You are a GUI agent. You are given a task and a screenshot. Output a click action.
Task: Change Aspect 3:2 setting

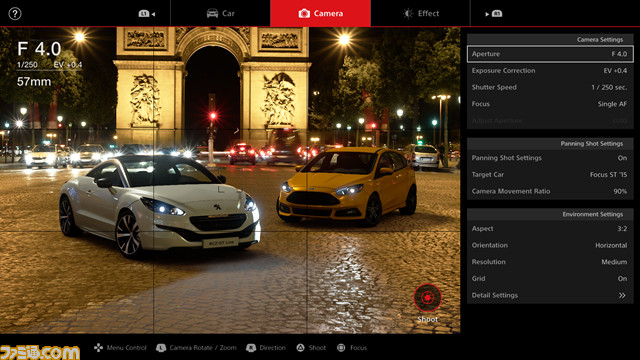[550, 229]
